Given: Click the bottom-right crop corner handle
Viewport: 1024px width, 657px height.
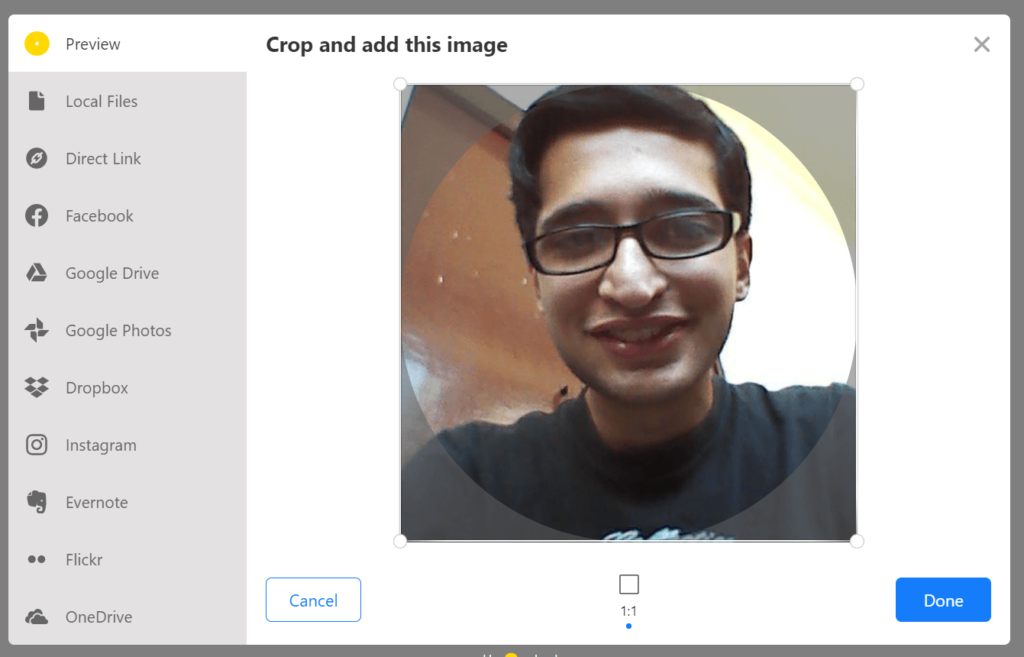Looking at the screenshot, I should pyautogui.click(x=856, y=541).
